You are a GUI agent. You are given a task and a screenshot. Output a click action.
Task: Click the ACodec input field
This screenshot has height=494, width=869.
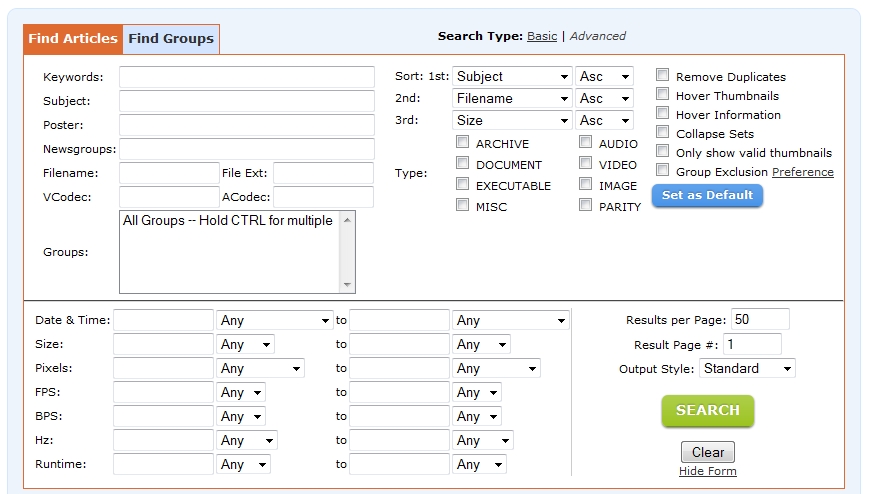coord(323,197)
